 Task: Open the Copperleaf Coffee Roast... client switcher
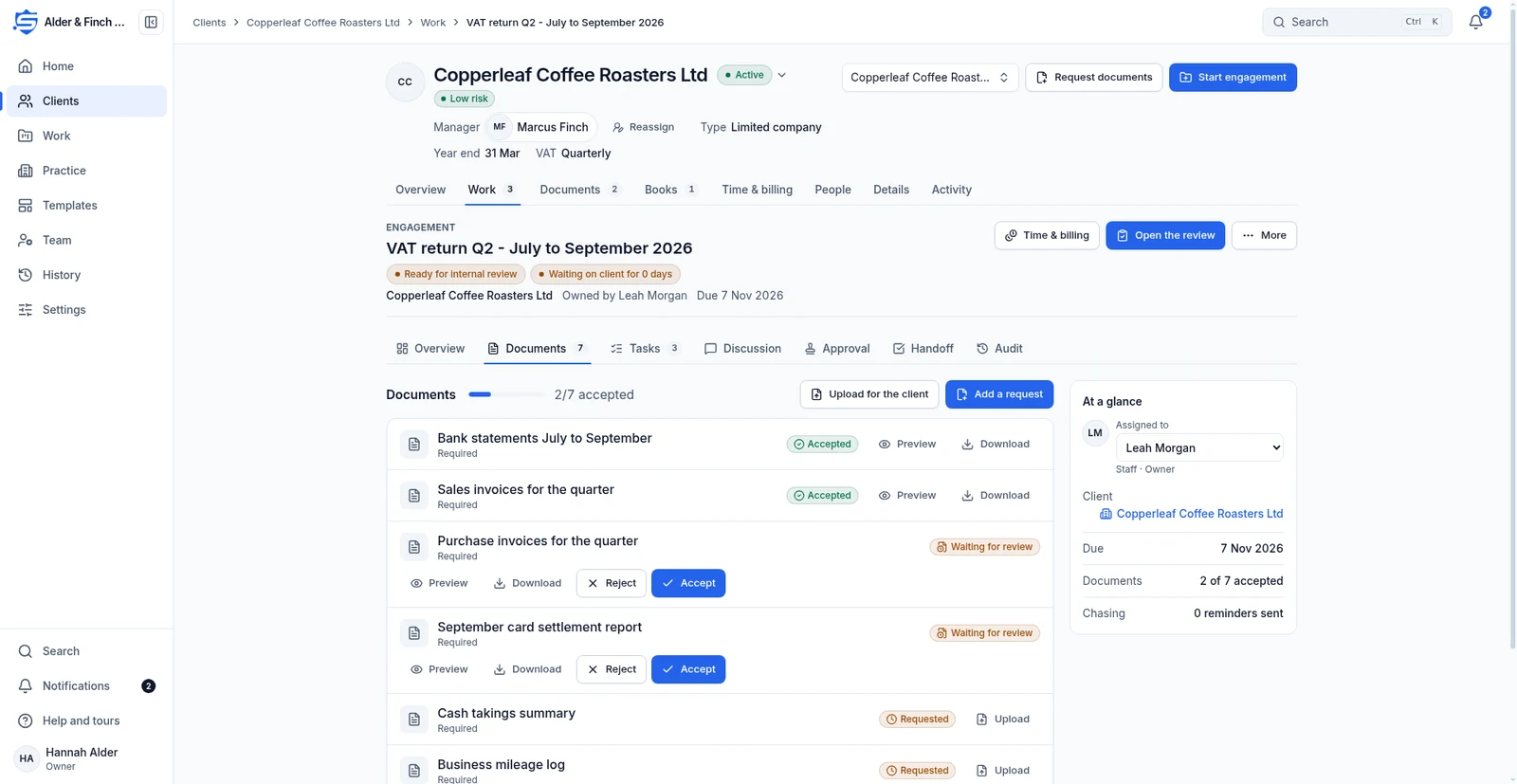930,78
